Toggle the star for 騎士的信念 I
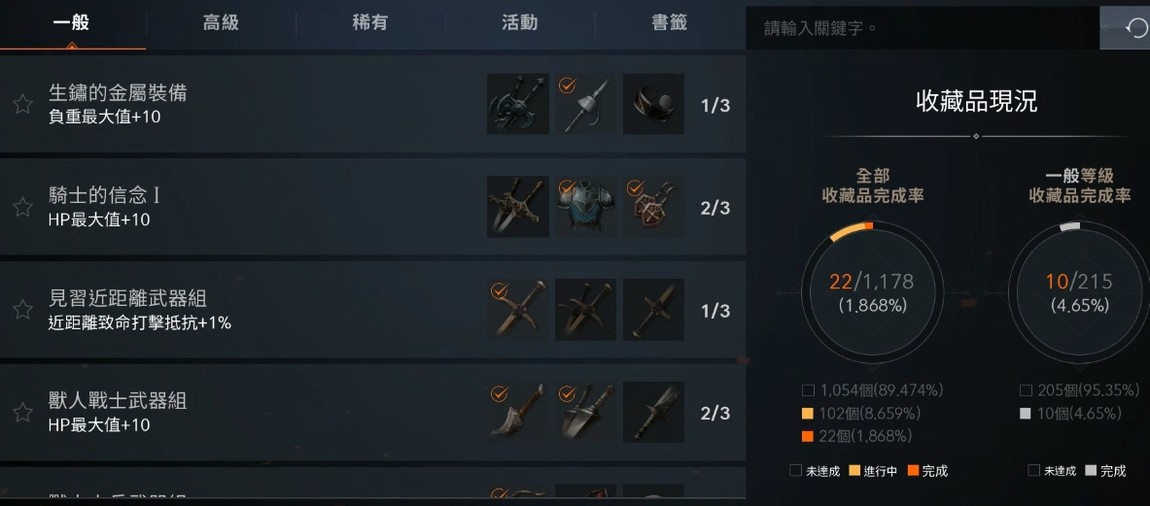Screen dimensions: 1150x506 pos(23,207)
